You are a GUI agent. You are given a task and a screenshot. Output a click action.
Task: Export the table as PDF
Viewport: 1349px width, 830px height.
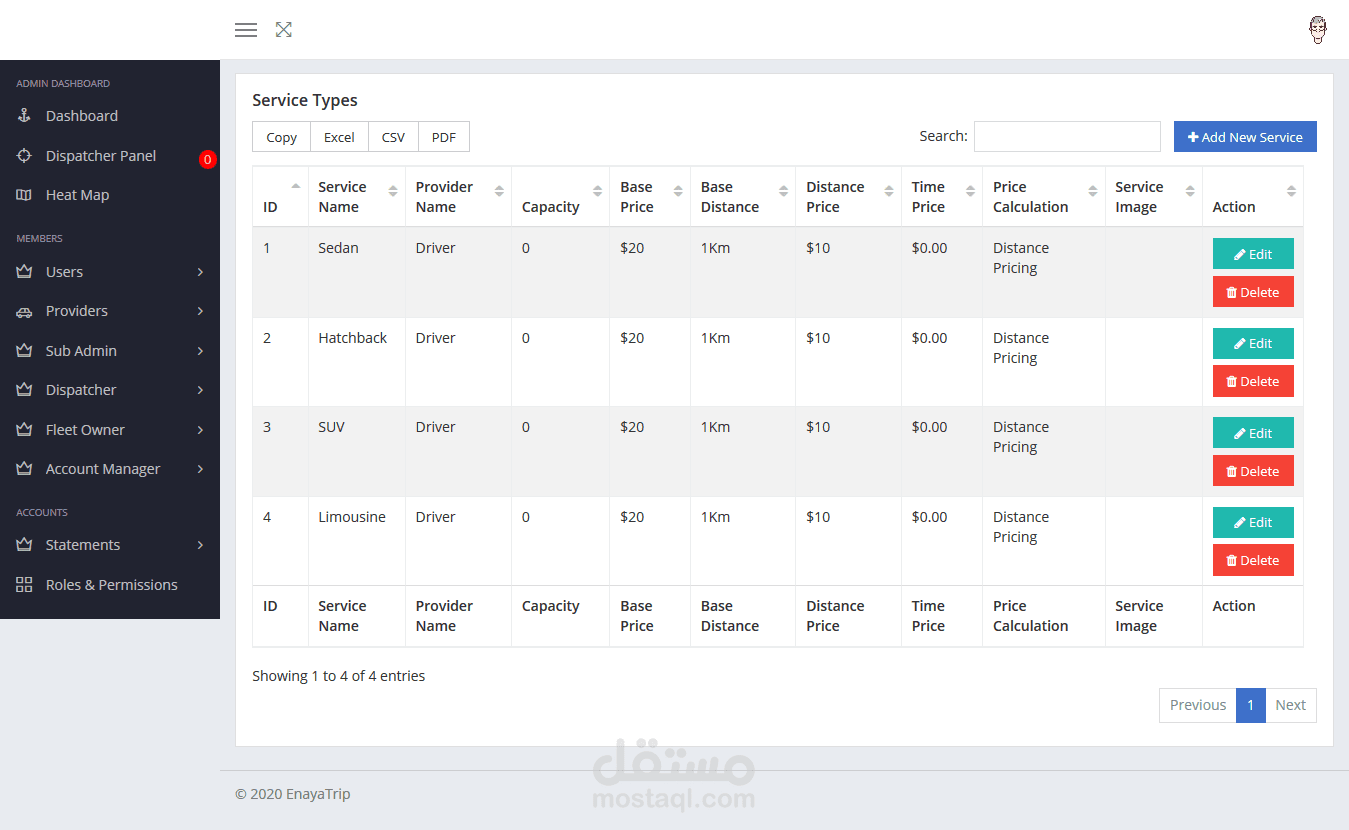(444, 137)
